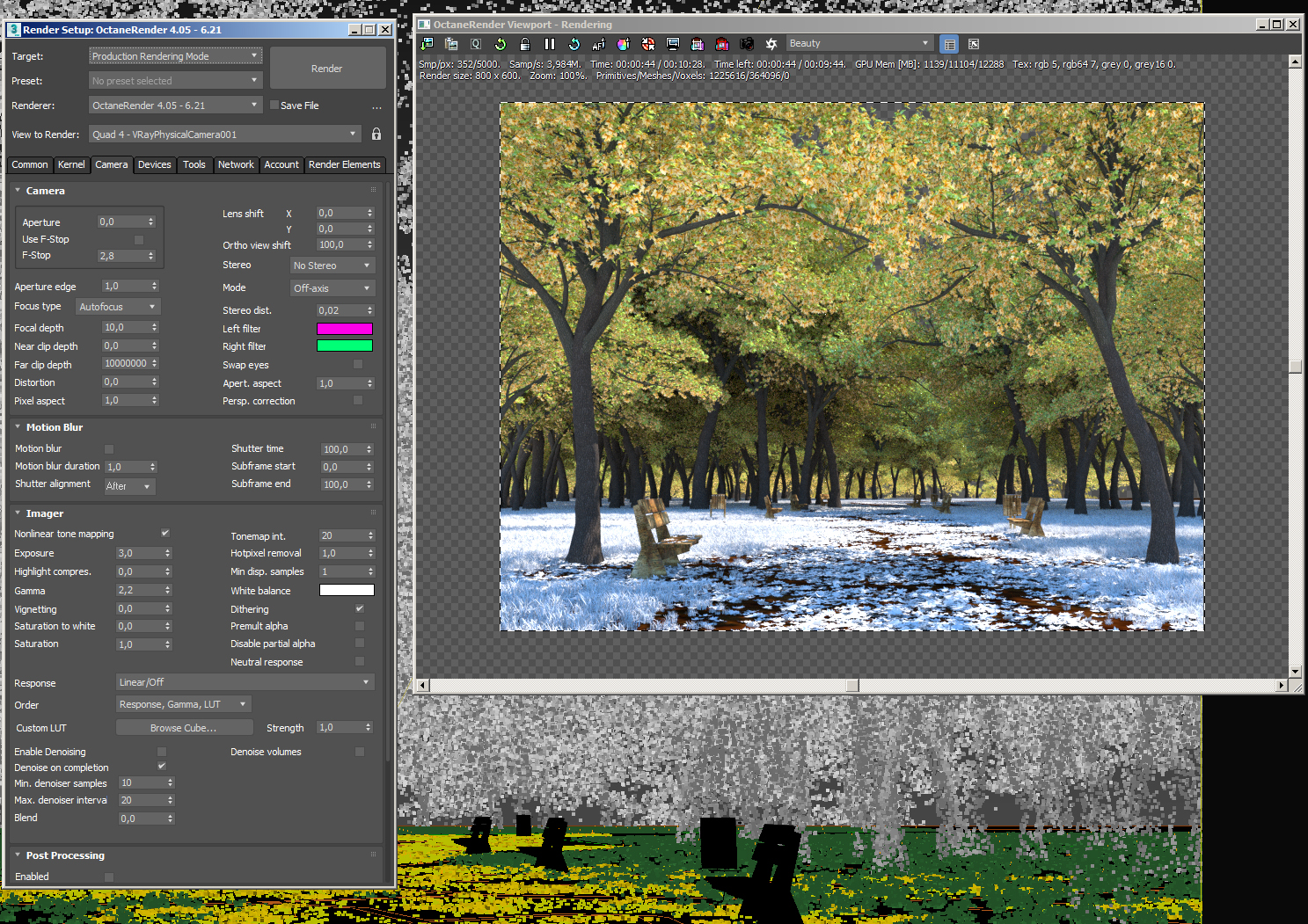Collapse the Imager rollout
1308x924 pixels.
click(x=18, y=513)
